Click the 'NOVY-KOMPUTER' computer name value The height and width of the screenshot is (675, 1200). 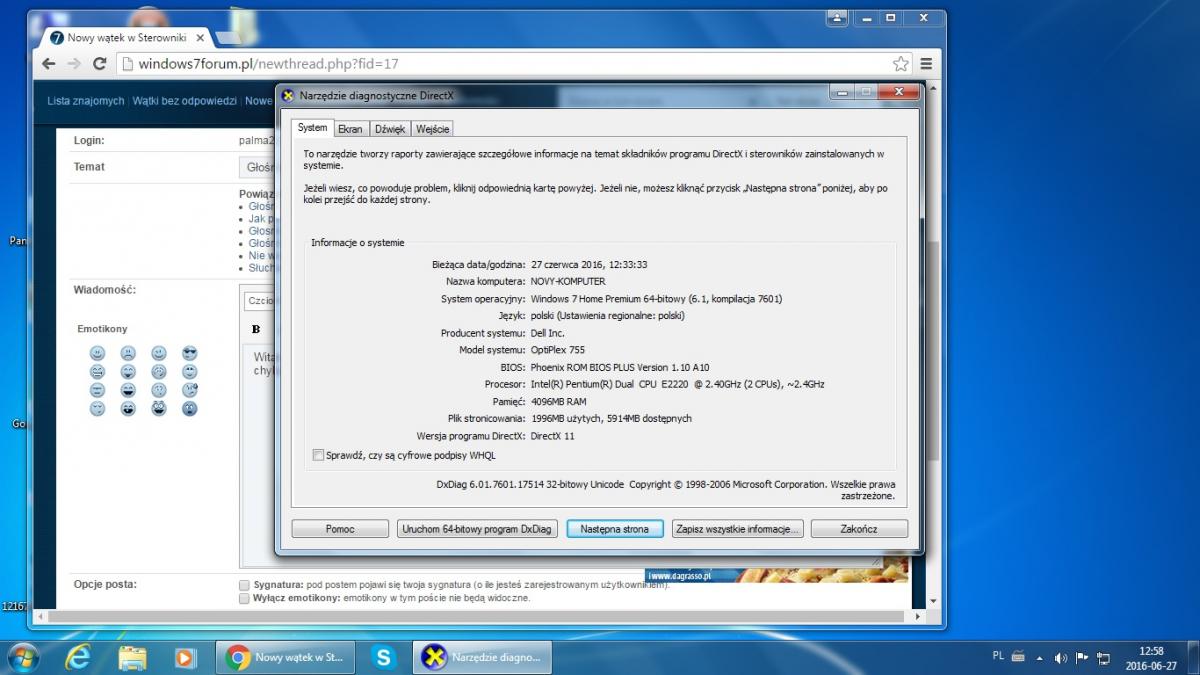pyautogui.click(x=568, y=281)
